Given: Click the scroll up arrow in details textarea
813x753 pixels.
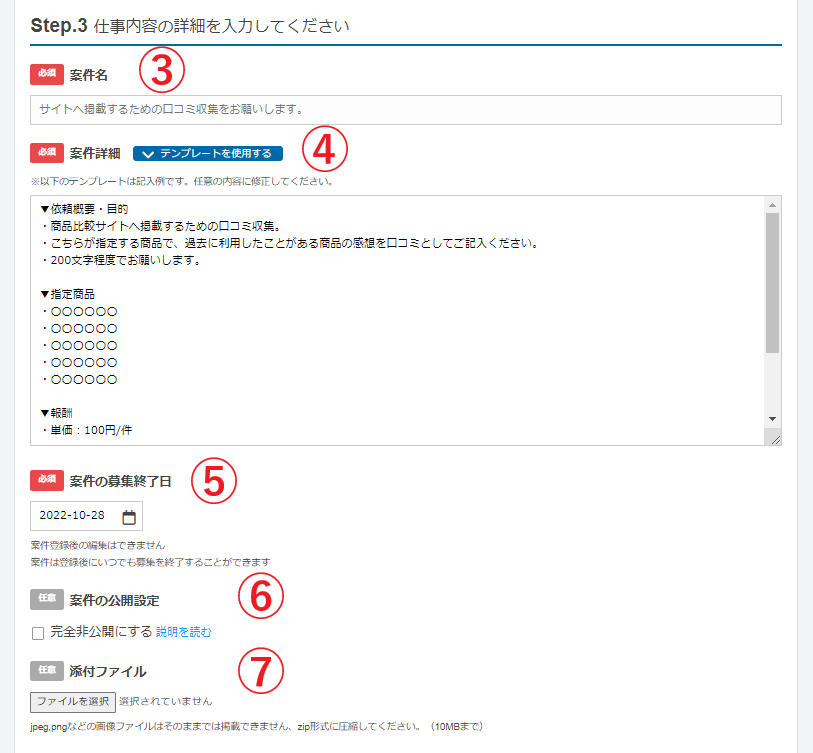Looking at the screenshot, I should pos(772,204).
